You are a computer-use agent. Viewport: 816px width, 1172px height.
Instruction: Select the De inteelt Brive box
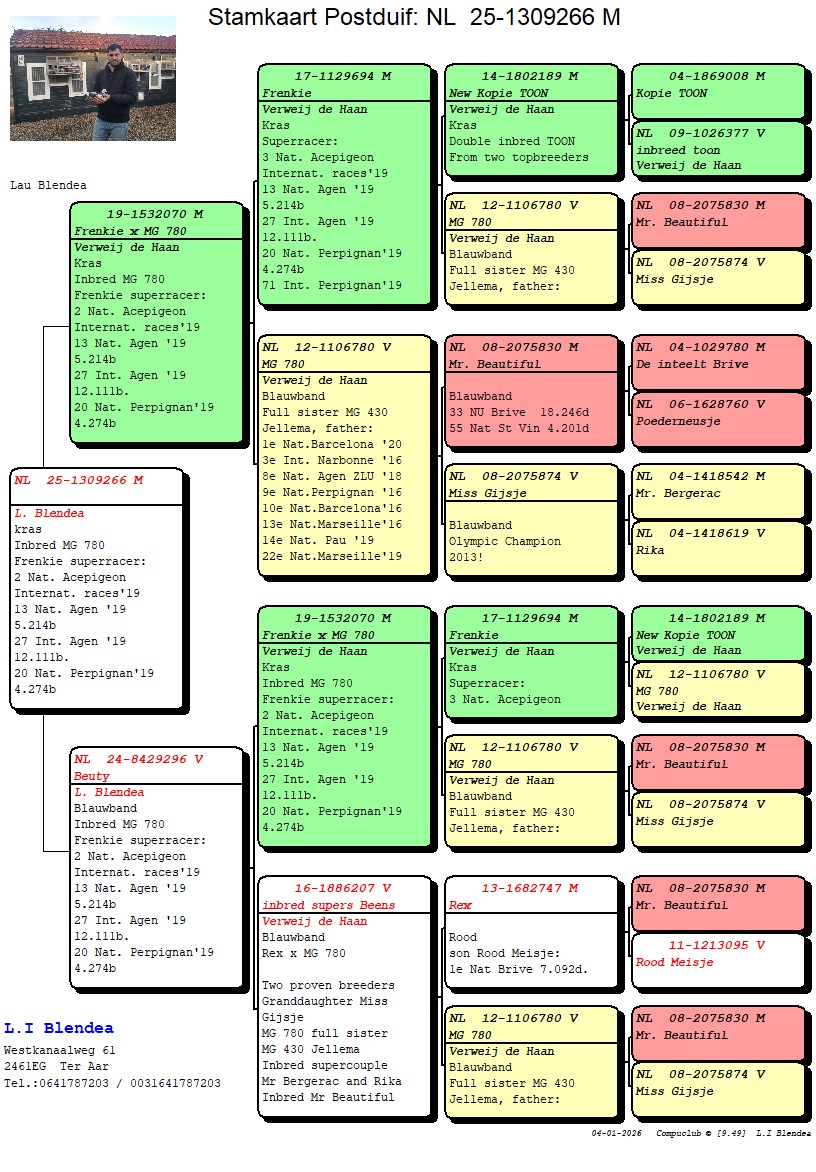coord(717,362)
